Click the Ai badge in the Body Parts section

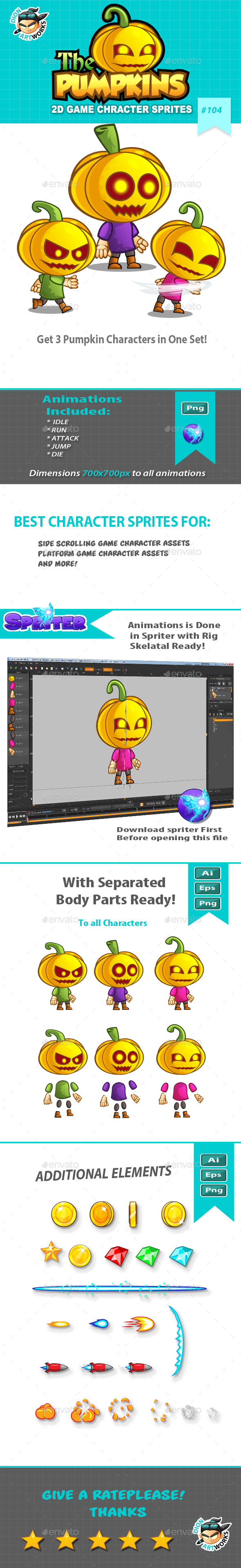[208, 873]
